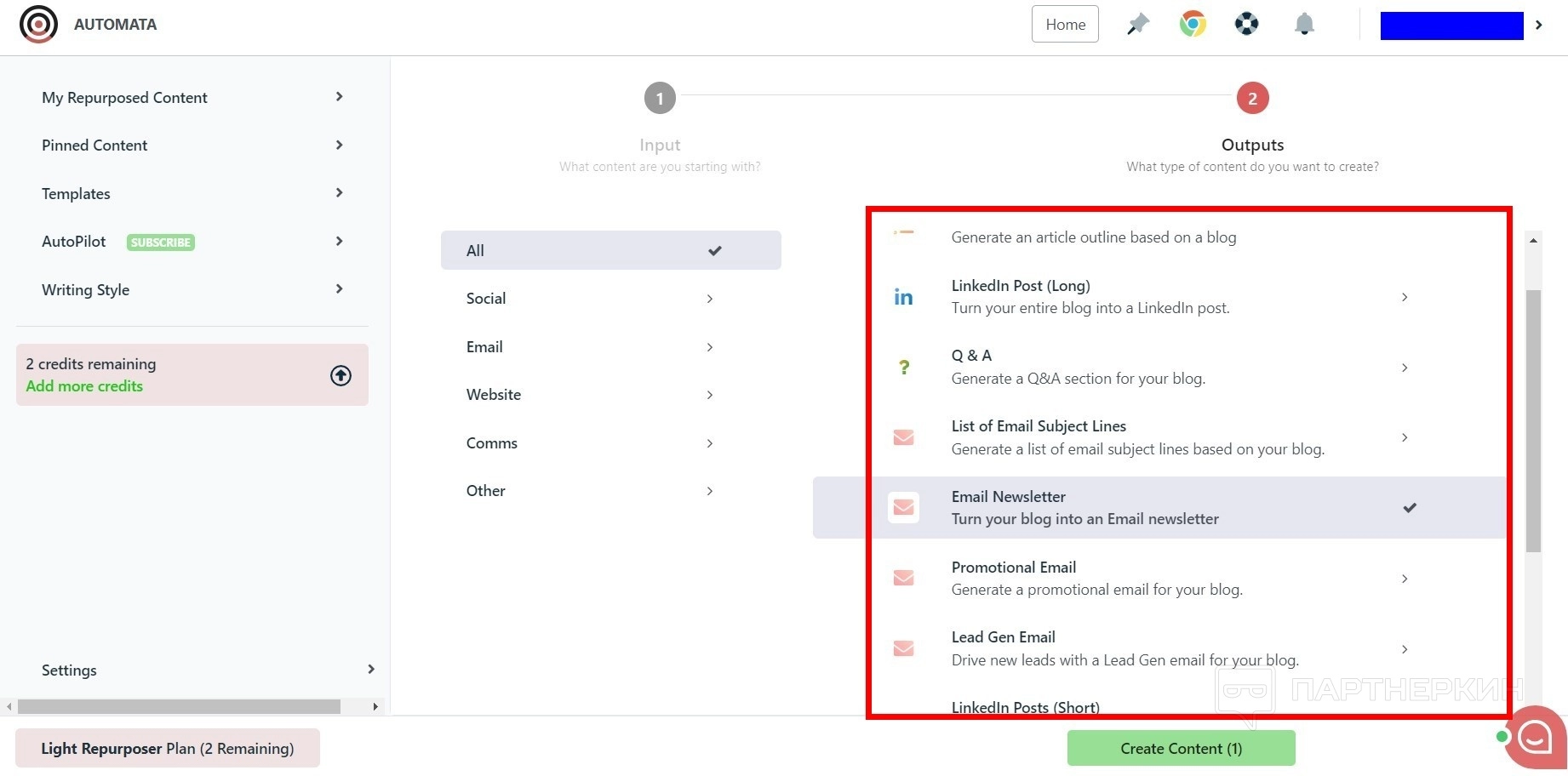Toggle the All category checkmark

[715, 251]
